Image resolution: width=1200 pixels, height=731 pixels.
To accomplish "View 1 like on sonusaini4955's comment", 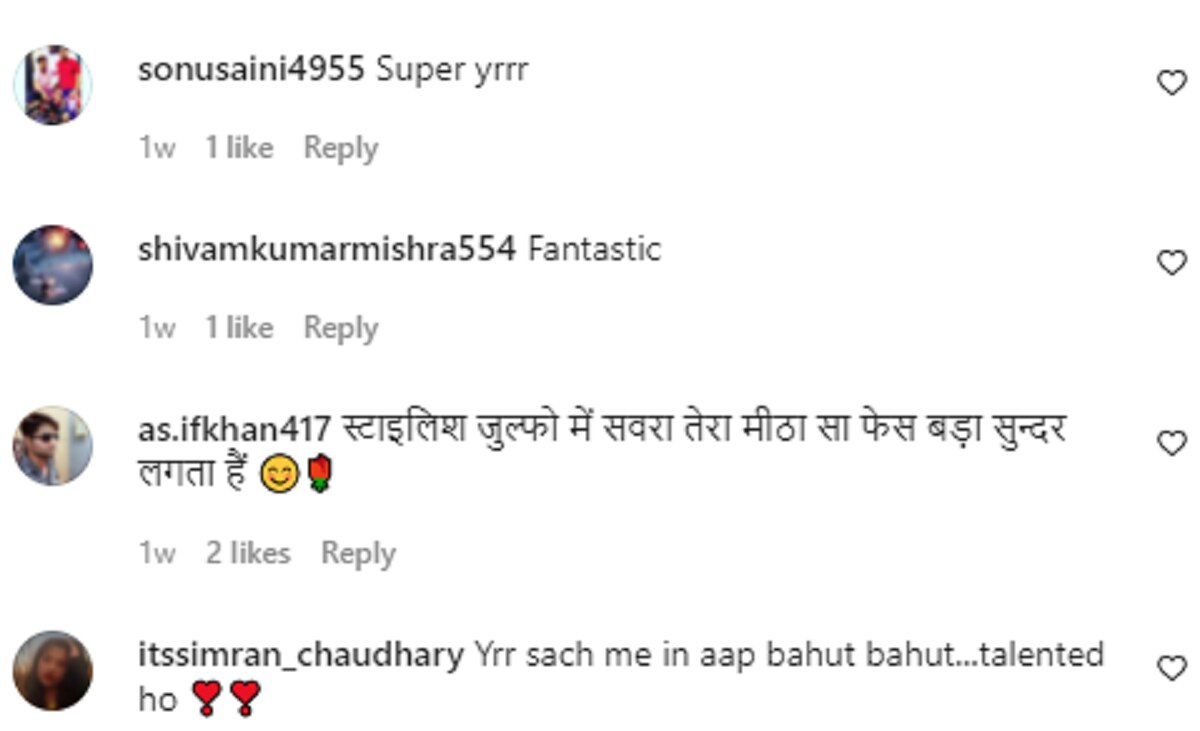I will 239,148.
